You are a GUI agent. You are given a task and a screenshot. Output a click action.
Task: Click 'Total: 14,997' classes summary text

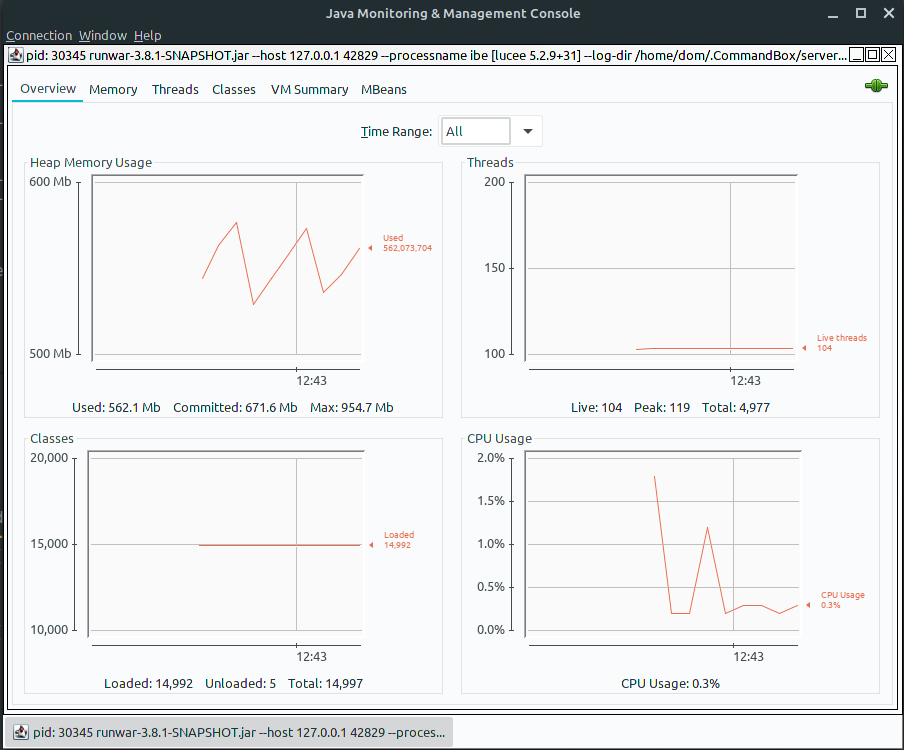coord(325,684)
